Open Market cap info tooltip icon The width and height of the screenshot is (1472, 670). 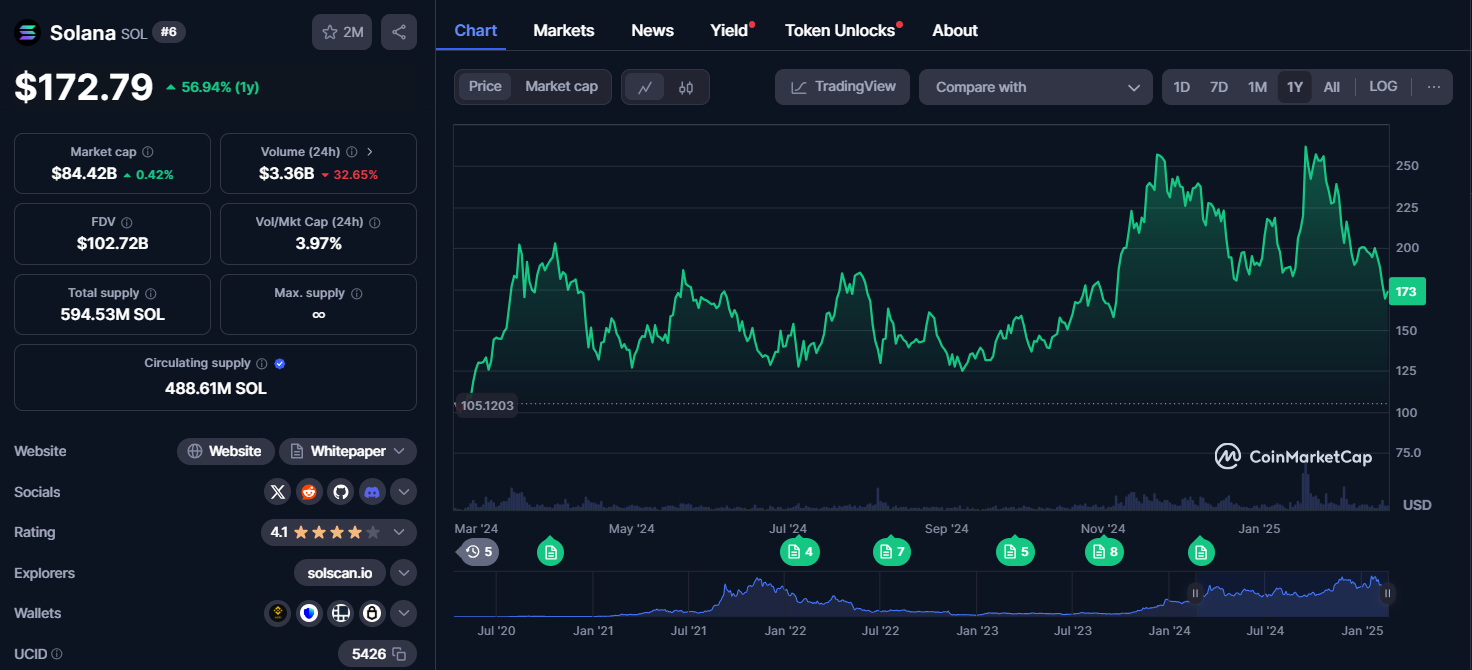click(148, 152)
